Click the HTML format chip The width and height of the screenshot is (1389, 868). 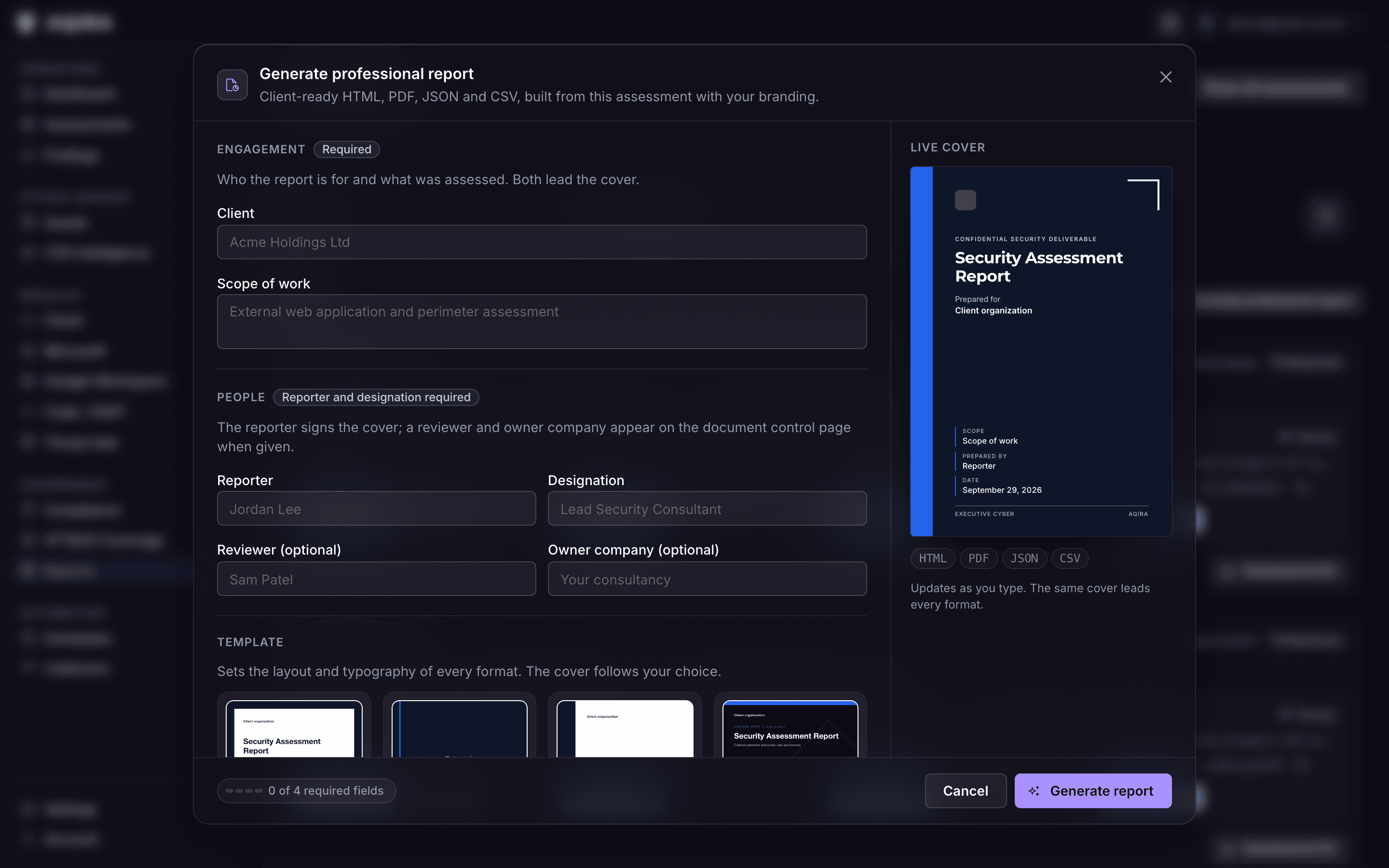[x=932, y=558]
